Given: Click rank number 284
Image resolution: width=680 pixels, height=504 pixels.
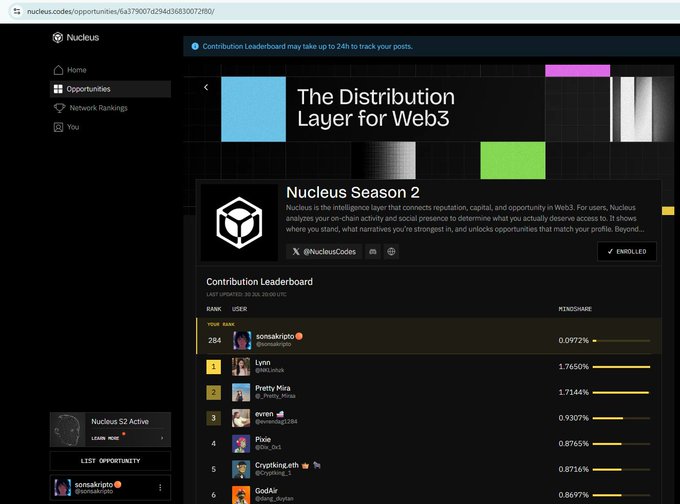Looking at the screenshot, I should [215, 340].
